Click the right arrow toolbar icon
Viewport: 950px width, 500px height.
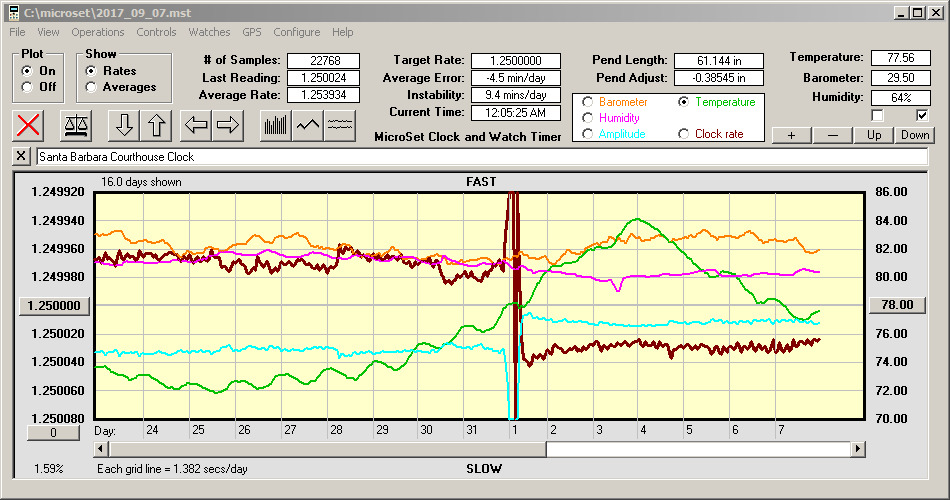pos(229,125)
